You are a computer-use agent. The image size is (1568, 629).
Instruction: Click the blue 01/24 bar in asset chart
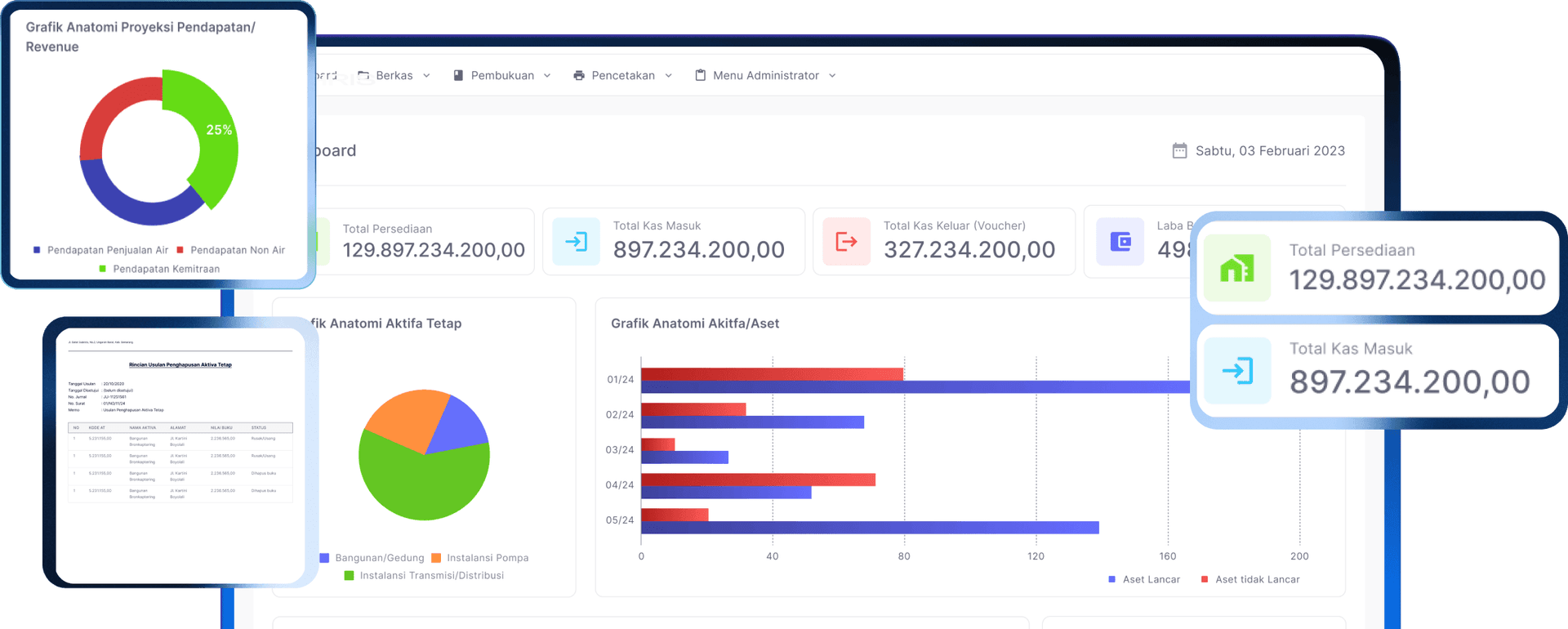click(x=915, y=387)
